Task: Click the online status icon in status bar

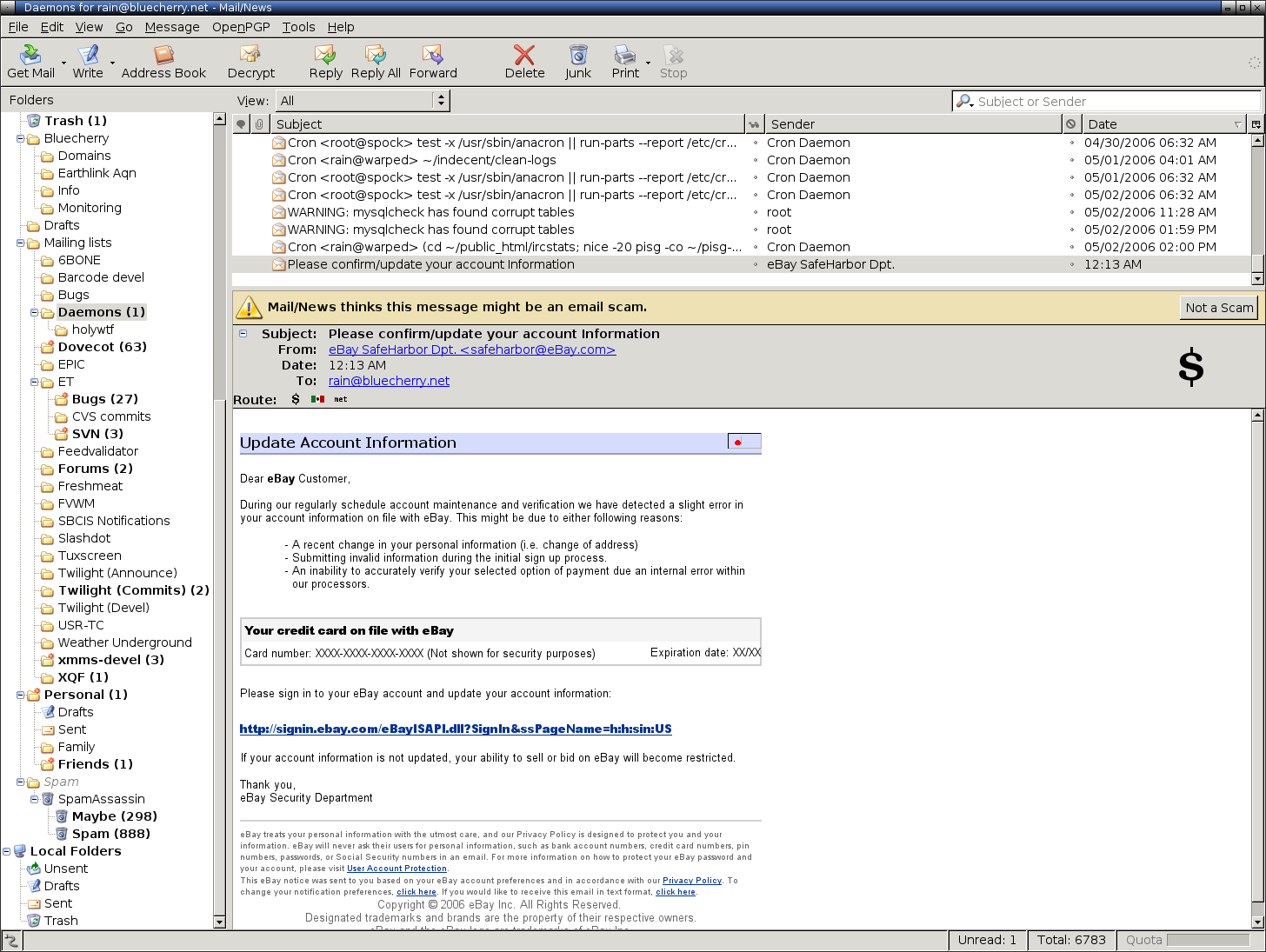Action: pos(11,940)
